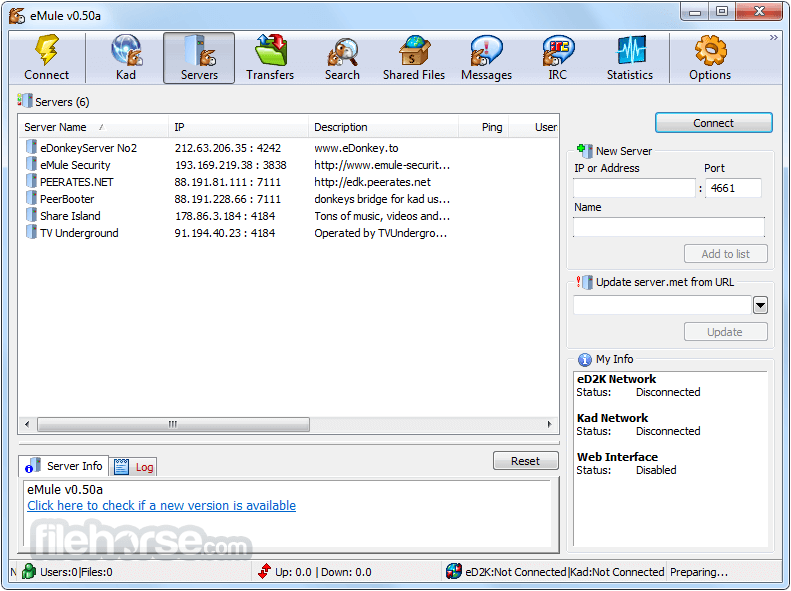Switch to the Server Info tab

point(64,466)
